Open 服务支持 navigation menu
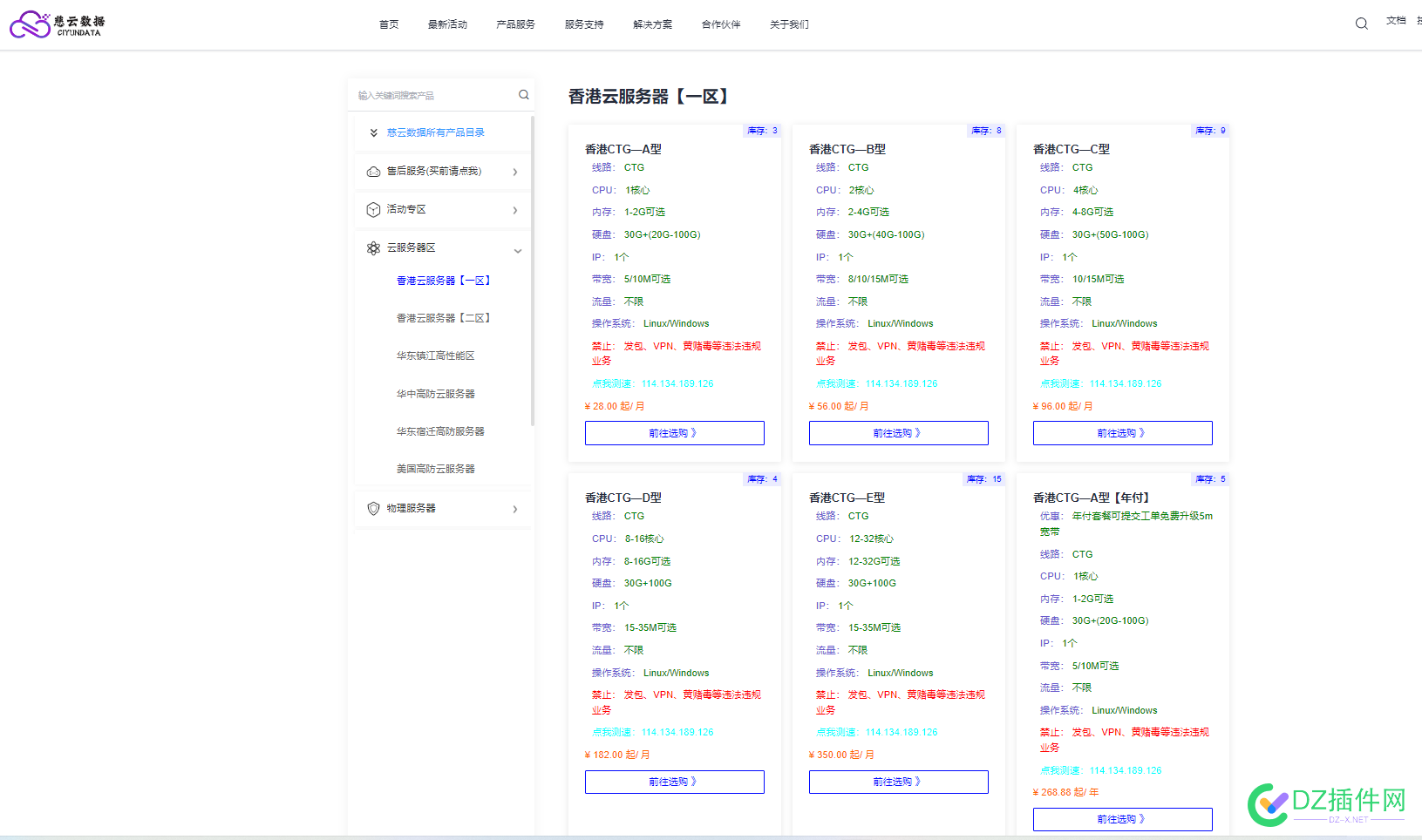 584,24
